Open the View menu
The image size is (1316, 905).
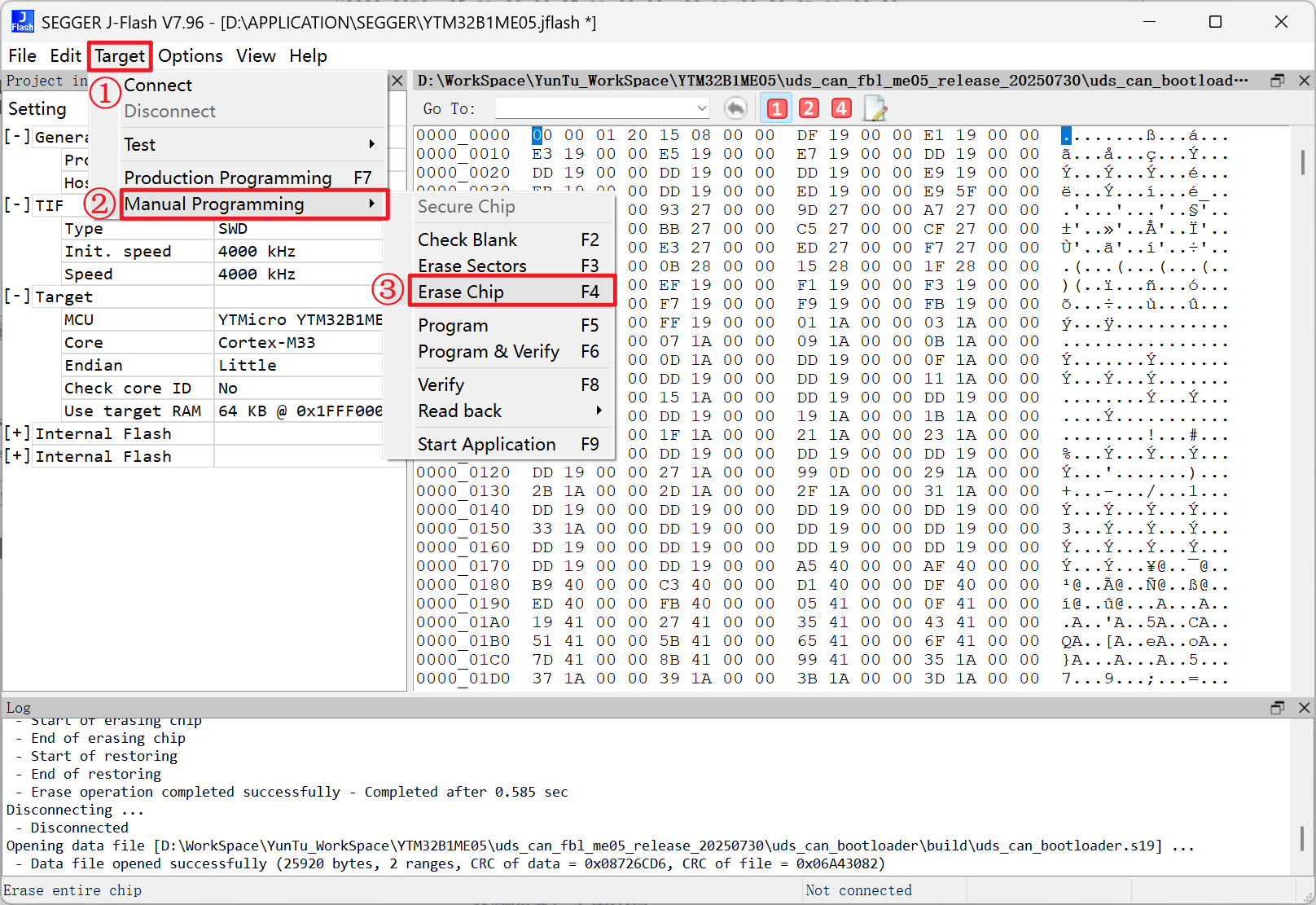[x=256, y=55]
